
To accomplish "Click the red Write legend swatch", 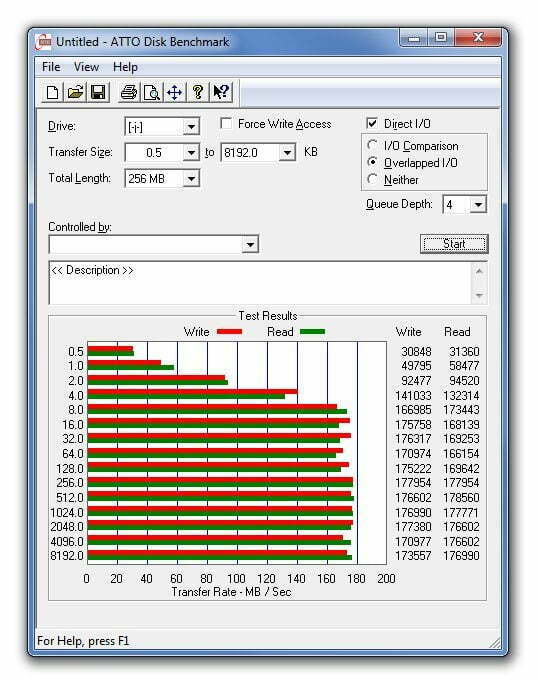I will point(229,332).
